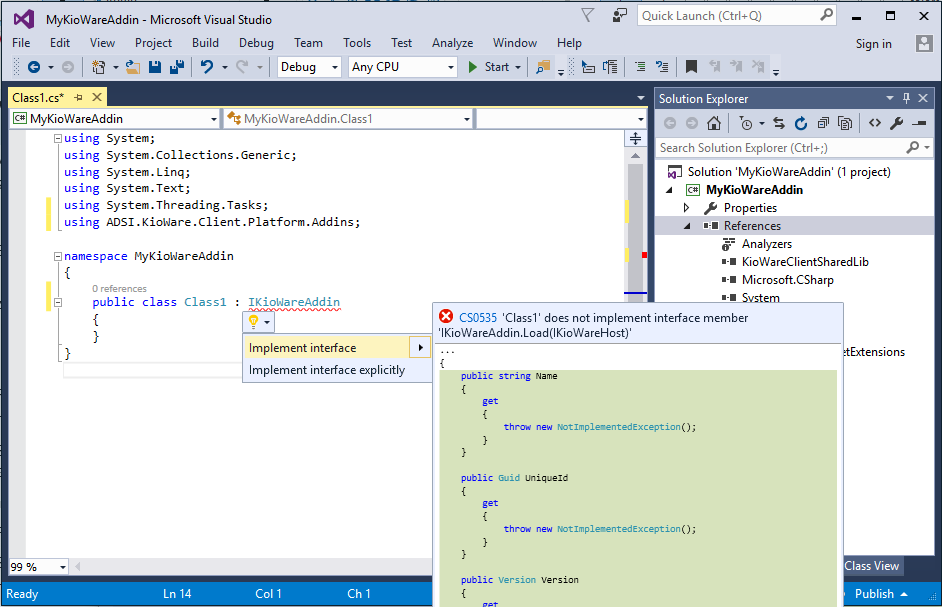
Task: Select the Analyzers node
Action: [767, 243]
